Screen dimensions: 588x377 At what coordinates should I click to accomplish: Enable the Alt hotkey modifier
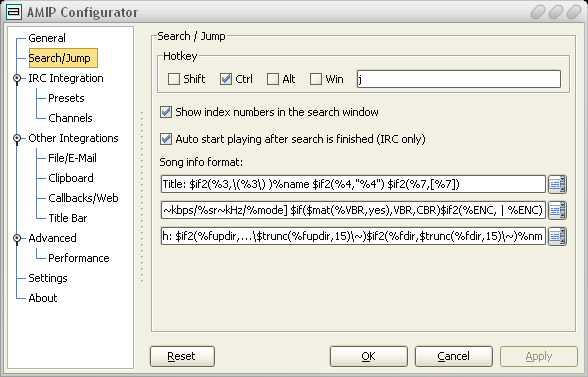pos(273,79)
